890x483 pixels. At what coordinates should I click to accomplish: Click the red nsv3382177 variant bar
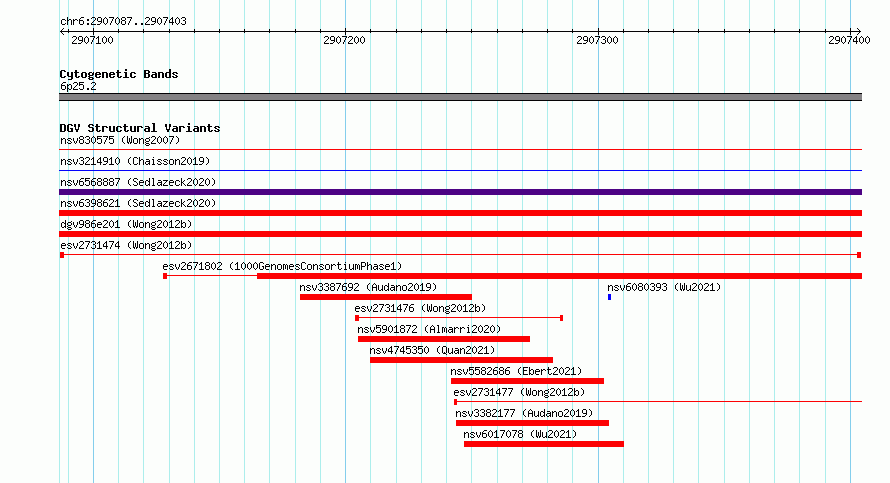[532, 423]
